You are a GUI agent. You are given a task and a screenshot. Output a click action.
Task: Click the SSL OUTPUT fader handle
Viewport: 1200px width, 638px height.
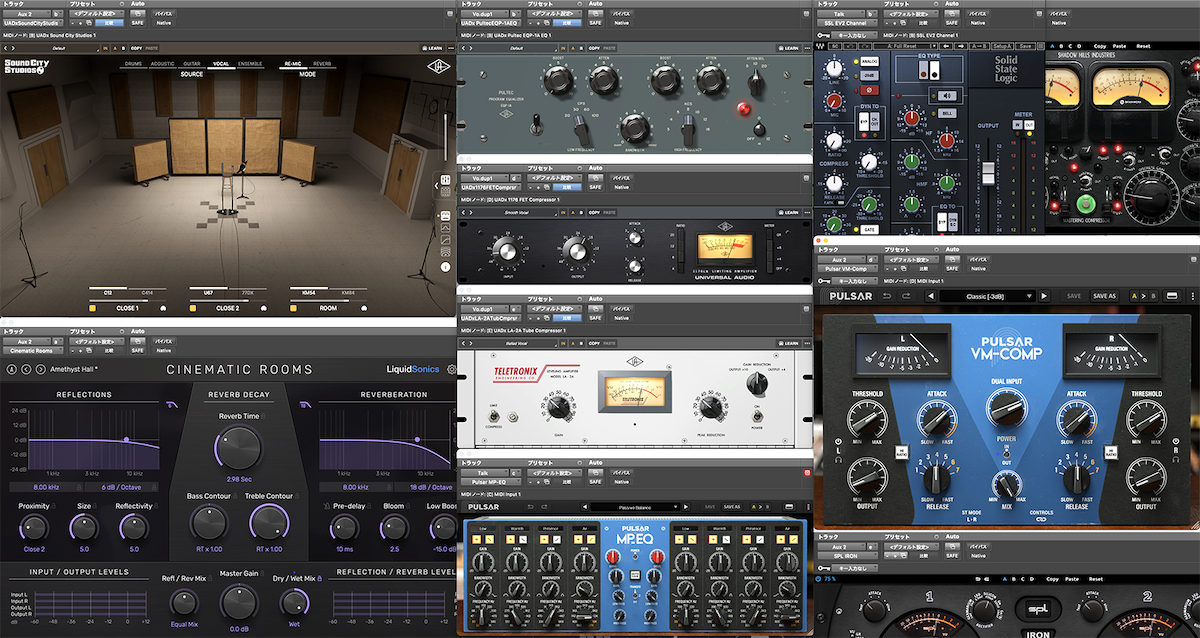[988, 172]
